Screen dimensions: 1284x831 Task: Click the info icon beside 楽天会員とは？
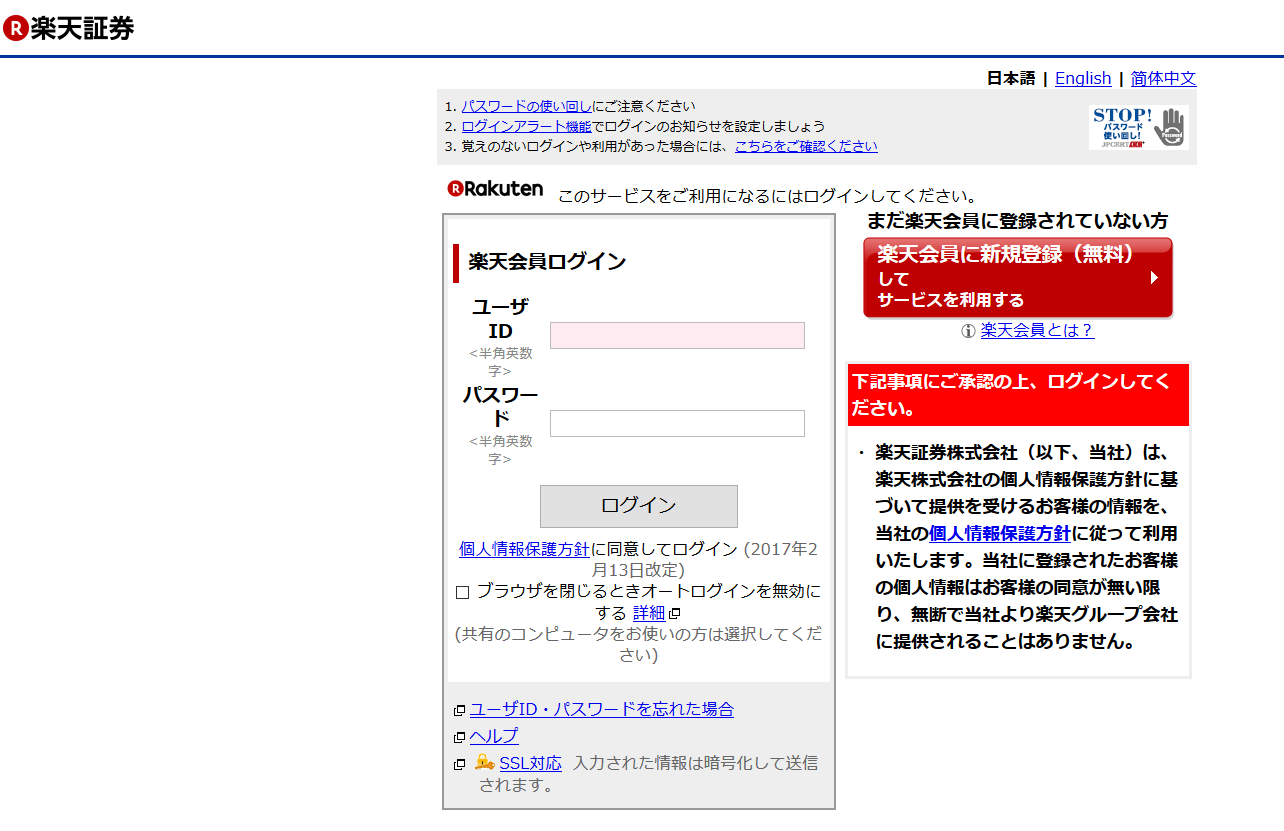point(968,331)
